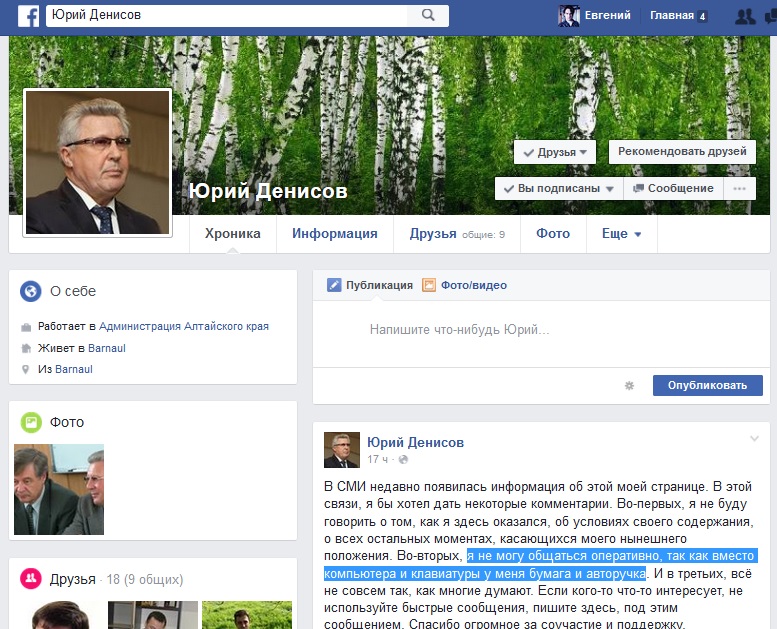Click the three-dots more options button

[x=739, y=188]
